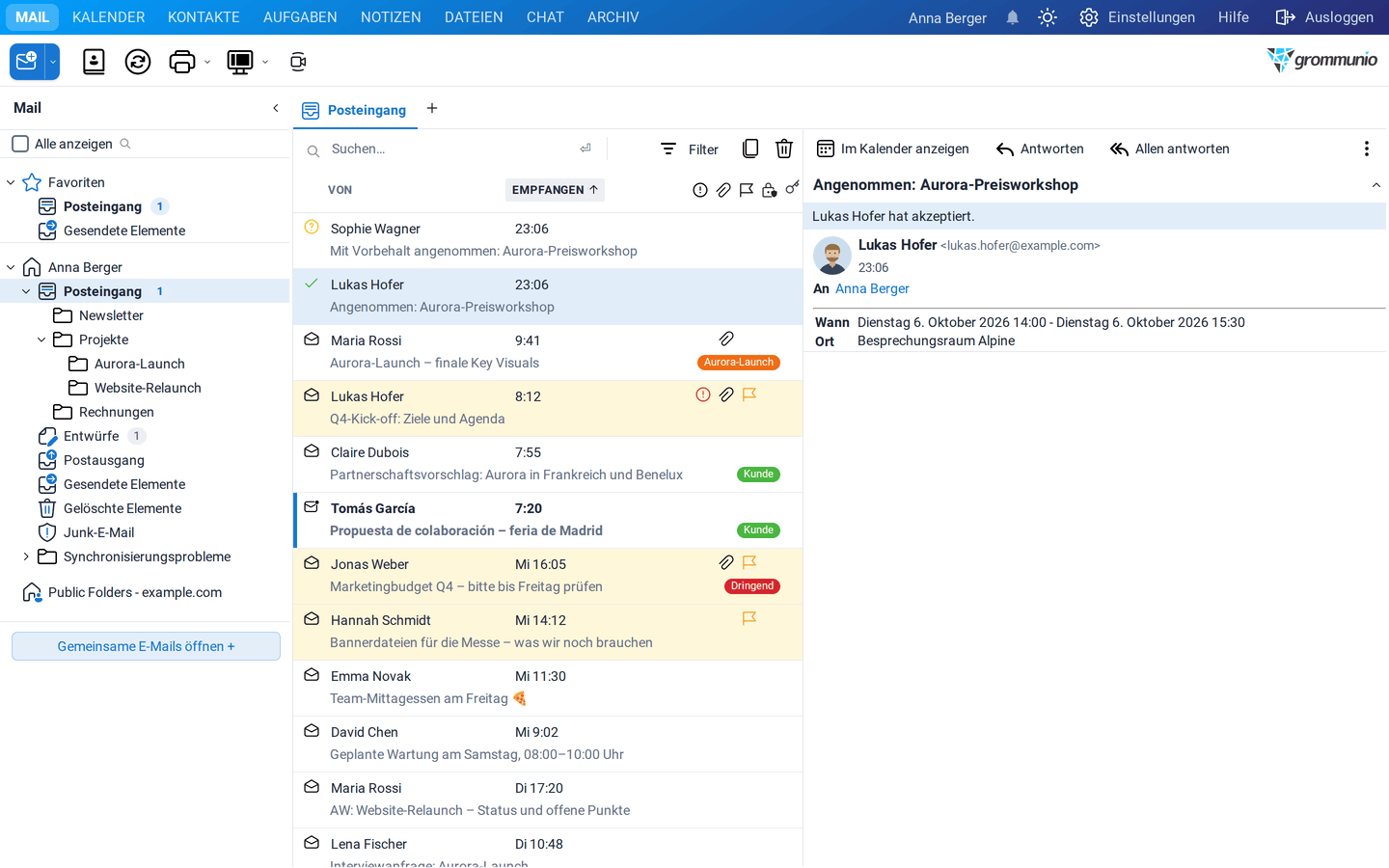Click Antworten to reply
This screenshot has height=868, width=1389.
click(x=1040, y=149)
